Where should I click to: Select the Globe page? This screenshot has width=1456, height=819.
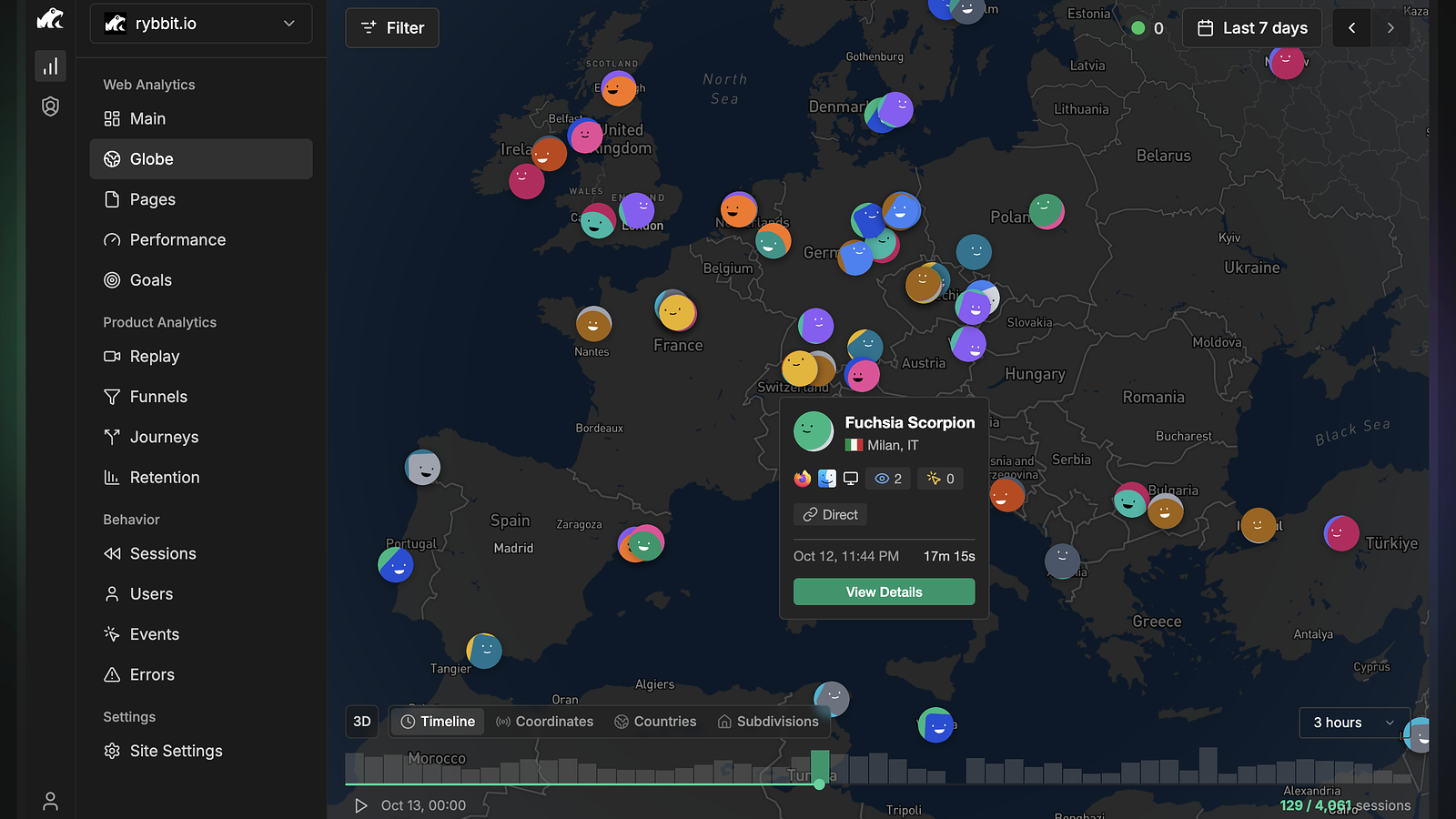tap(201, 159)
